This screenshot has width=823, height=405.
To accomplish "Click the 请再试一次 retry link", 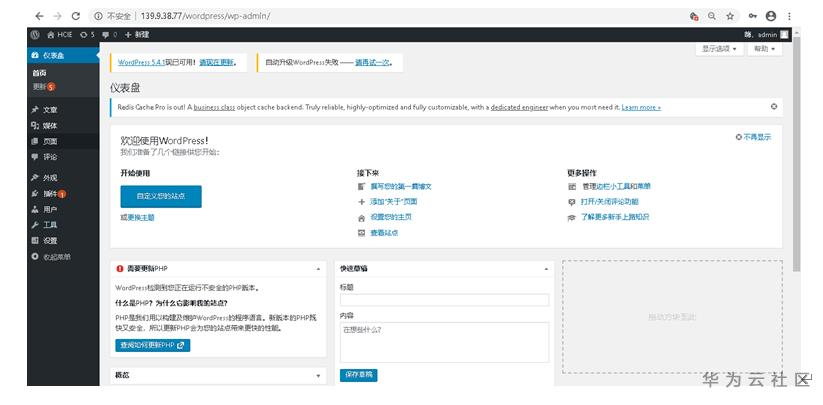I will [x=372, y=62].
